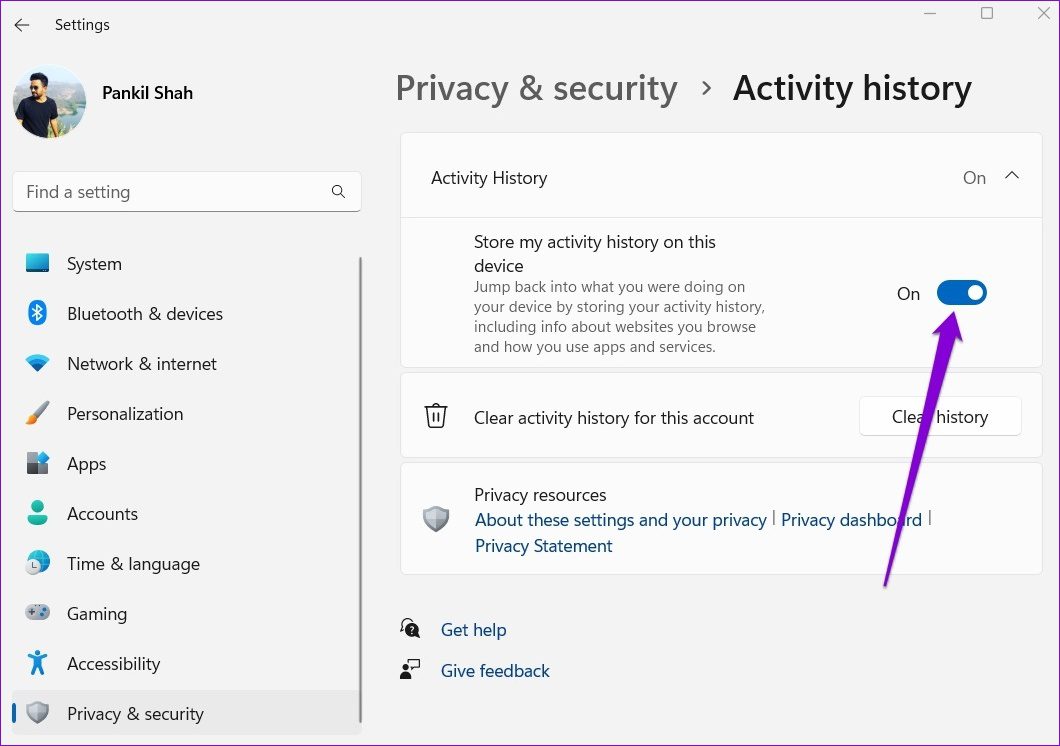The width and height of the screenshot is (1060, 746).
Task: Navigate to Privacy & security breadcrumb
Action: click(536, 88)
